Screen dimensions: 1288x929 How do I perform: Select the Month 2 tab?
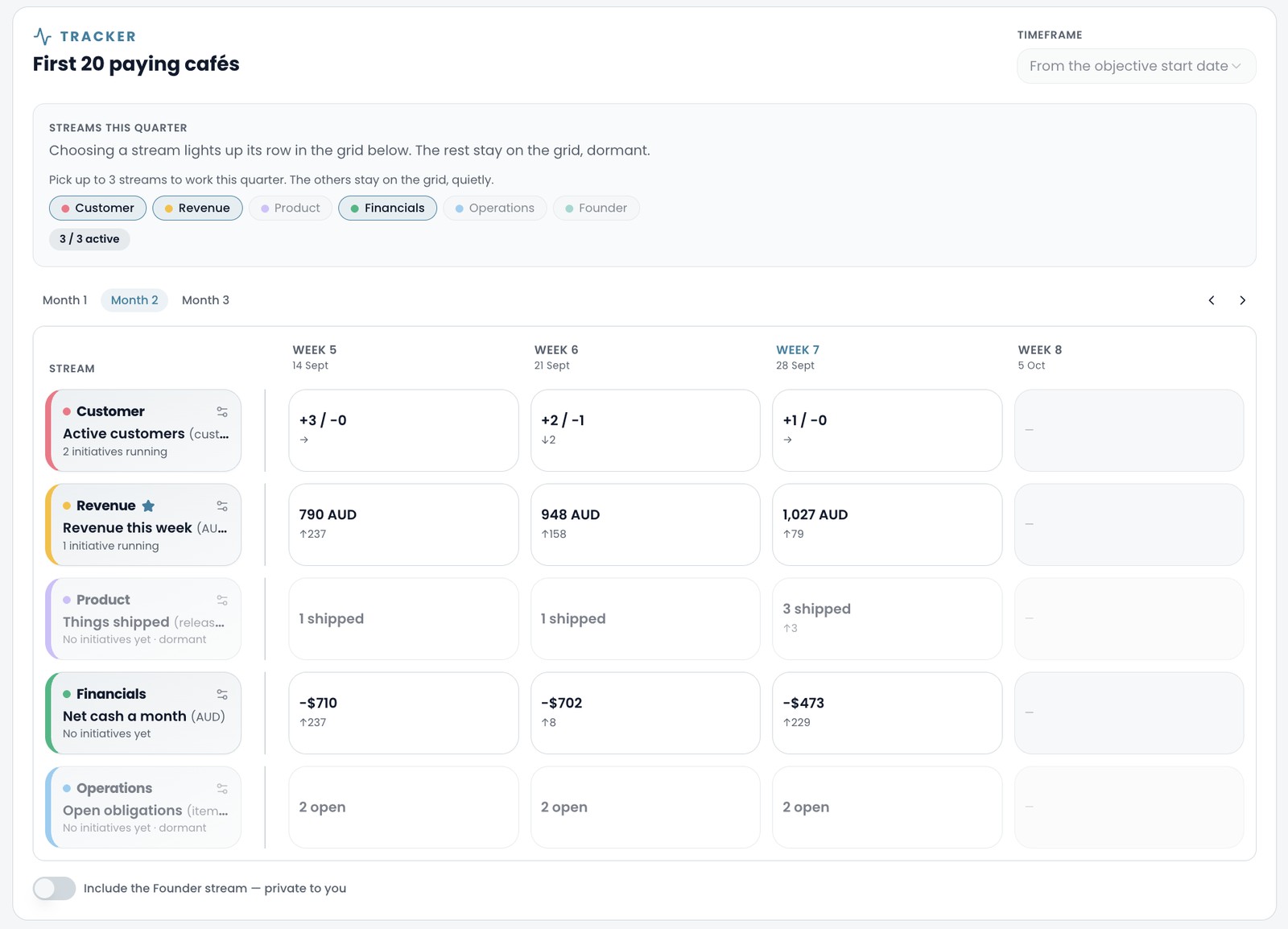(134, 300)
